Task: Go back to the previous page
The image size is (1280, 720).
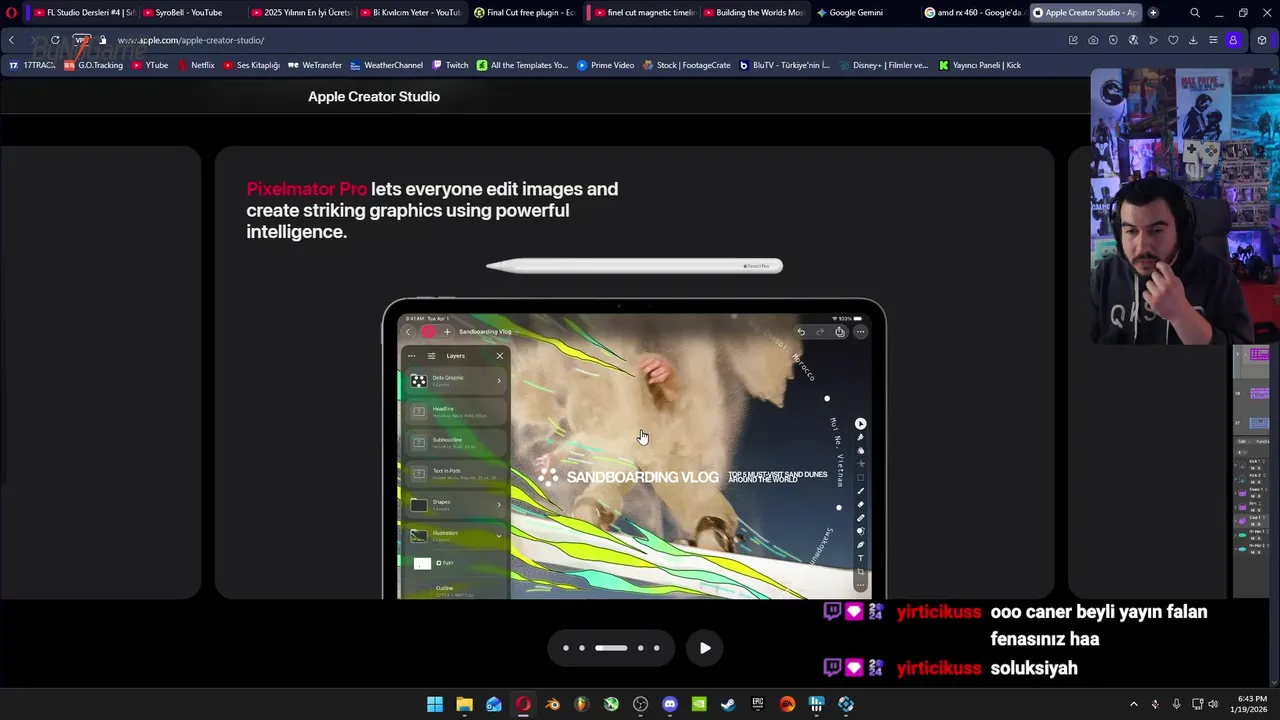Action: [x=11, y=40]
